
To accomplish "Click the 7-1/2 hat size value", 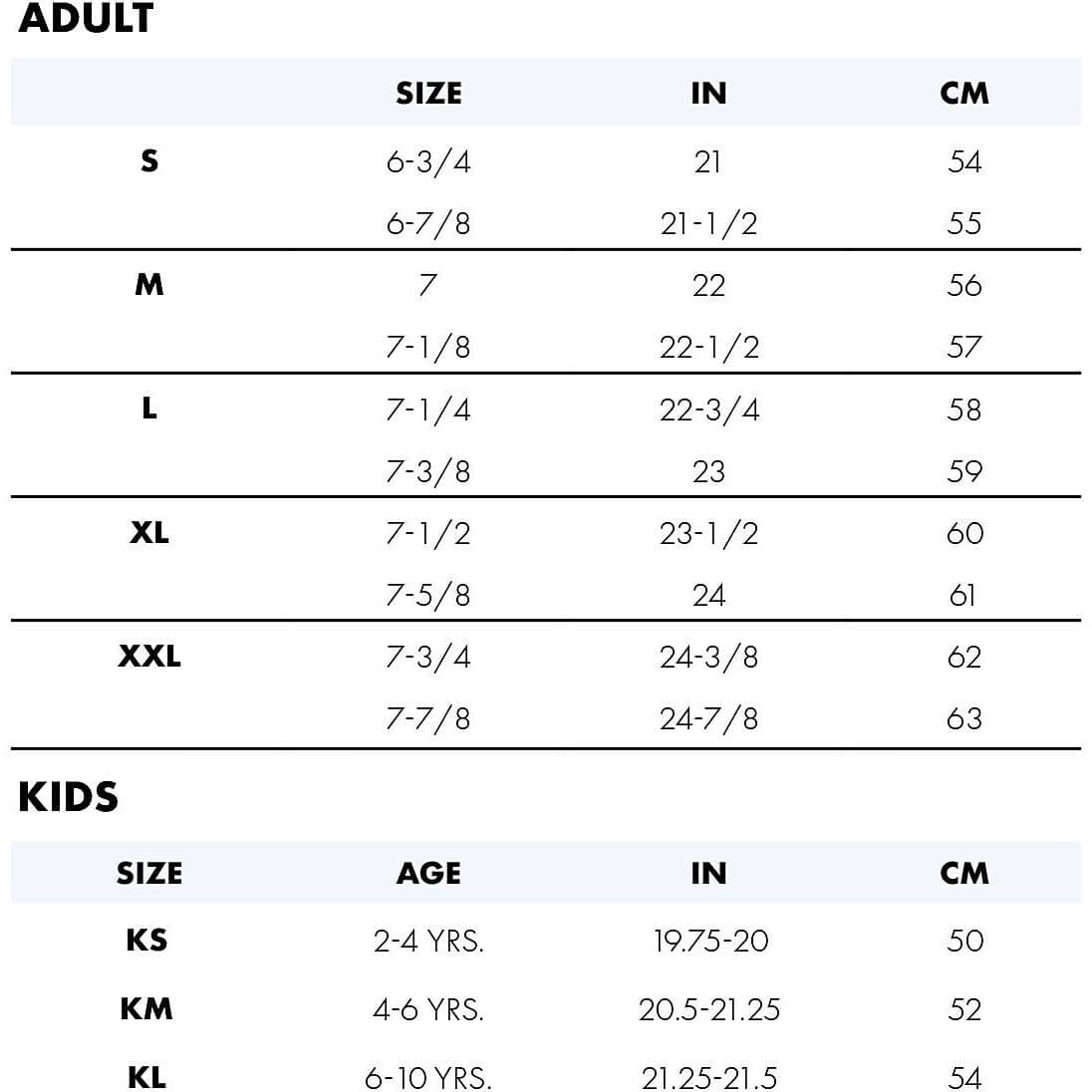I will 428,533.
